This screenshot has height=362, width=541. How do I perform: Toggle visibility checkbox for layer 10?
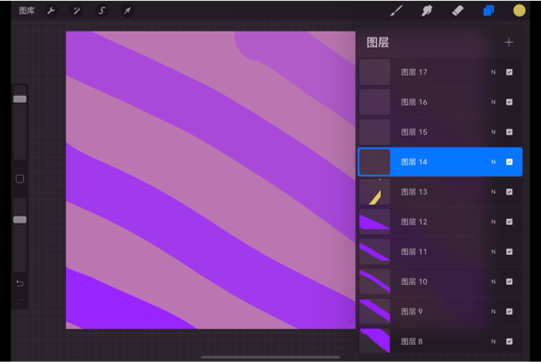coord(509,282)
